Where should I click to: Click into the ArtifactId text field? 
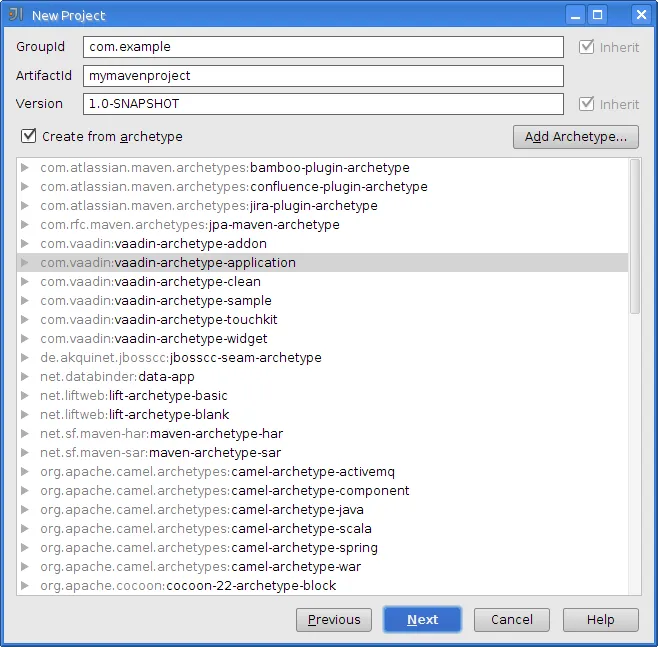tap(323, 76)
